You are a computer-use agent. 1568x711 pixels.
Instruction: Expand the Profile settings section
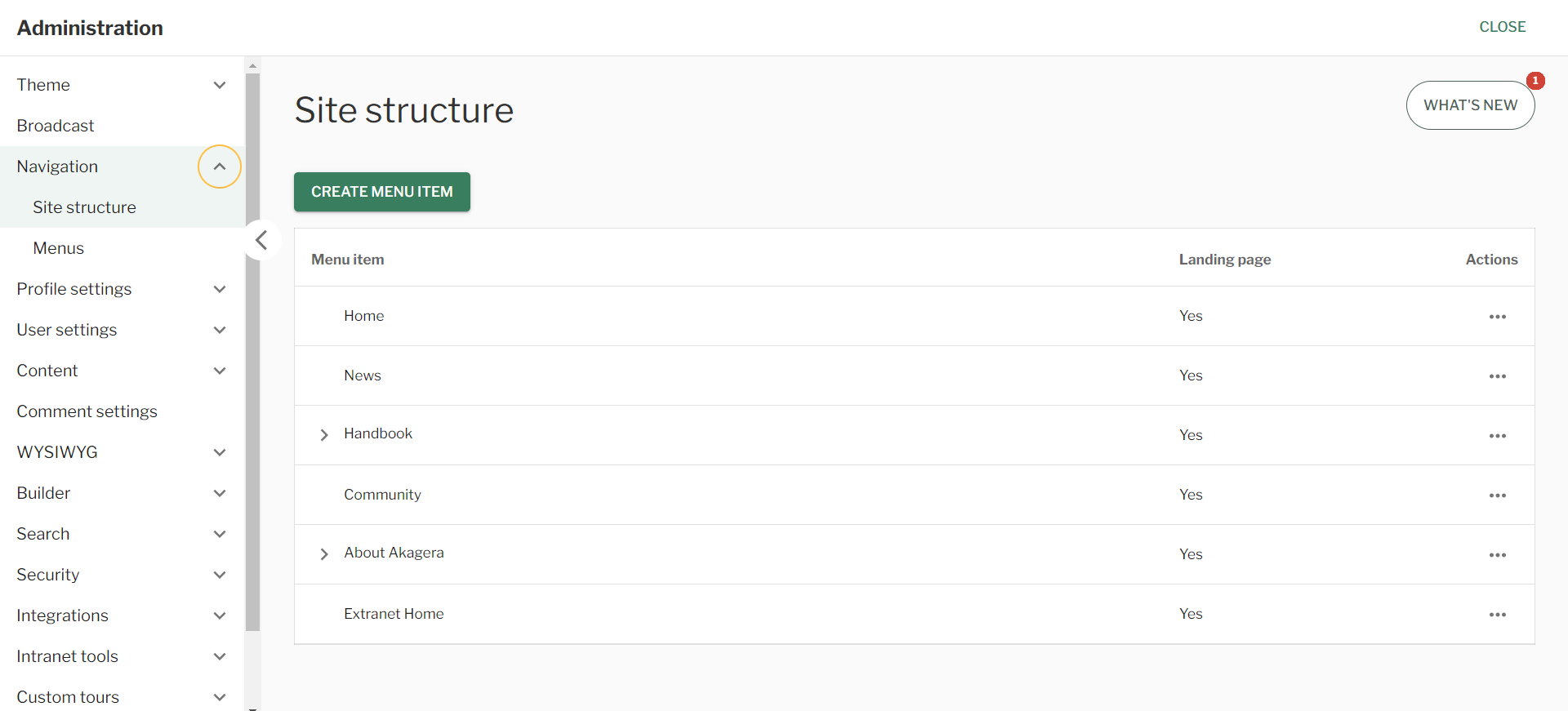[220, 289]
